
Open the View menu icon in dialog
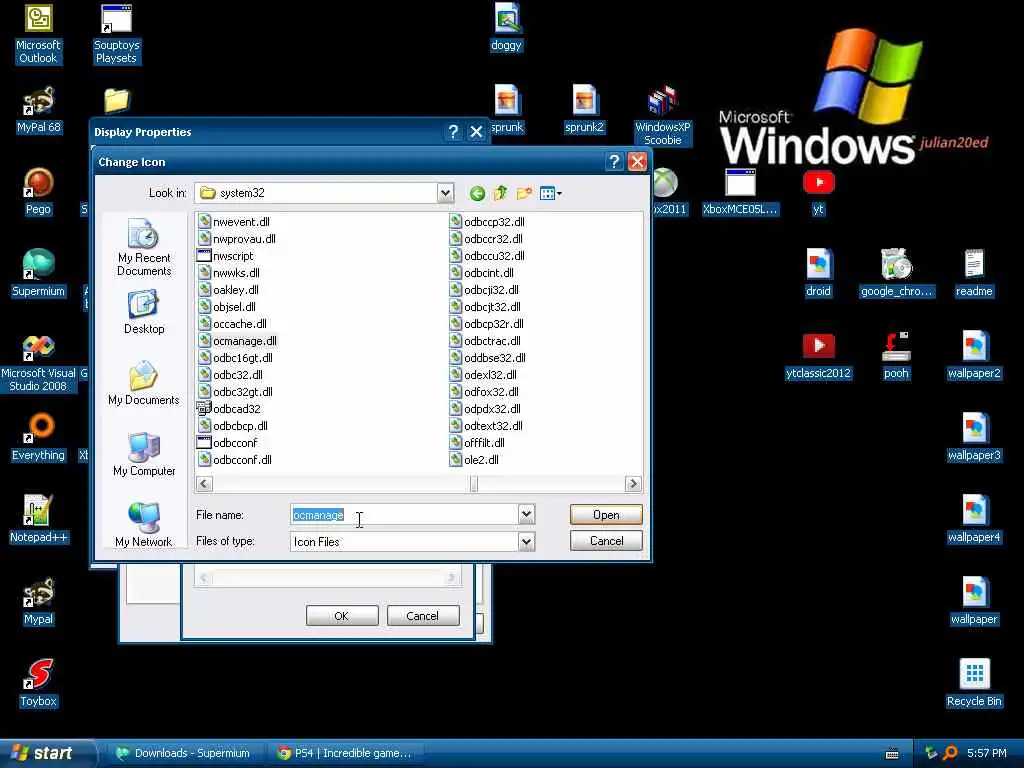point(551,193)
